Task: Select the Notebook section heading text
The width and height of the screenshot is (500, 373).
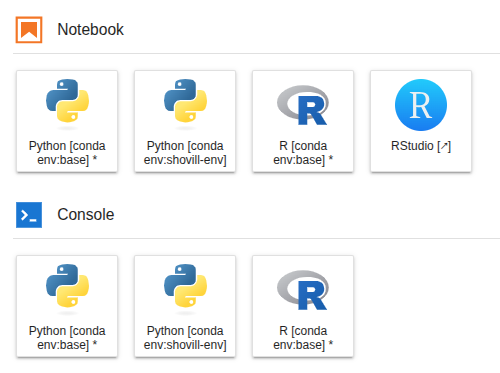Action: pos(90,29)
